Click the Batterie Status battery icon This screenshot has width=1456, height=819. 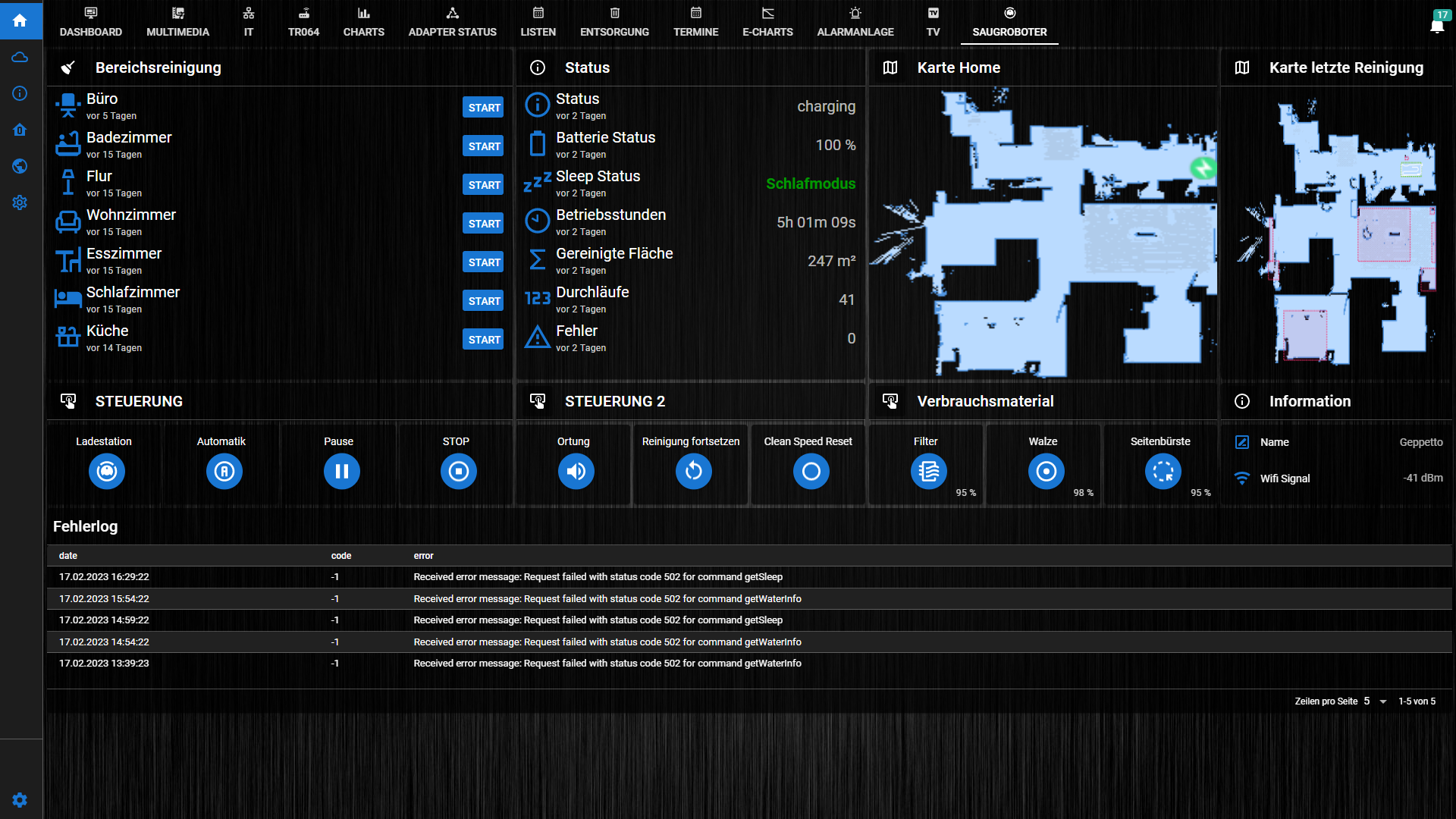[538, 144]
